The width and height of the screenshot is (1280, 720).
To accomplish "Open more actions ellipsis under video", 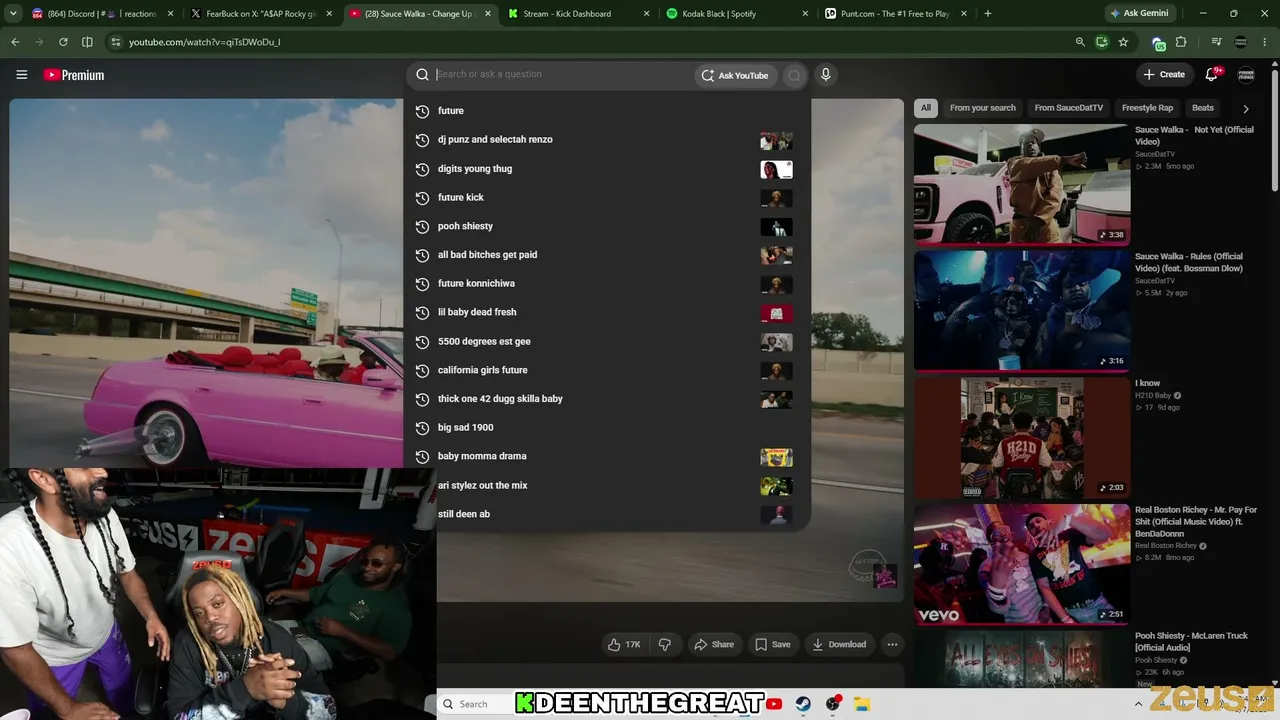I will (x=892, y=645).
